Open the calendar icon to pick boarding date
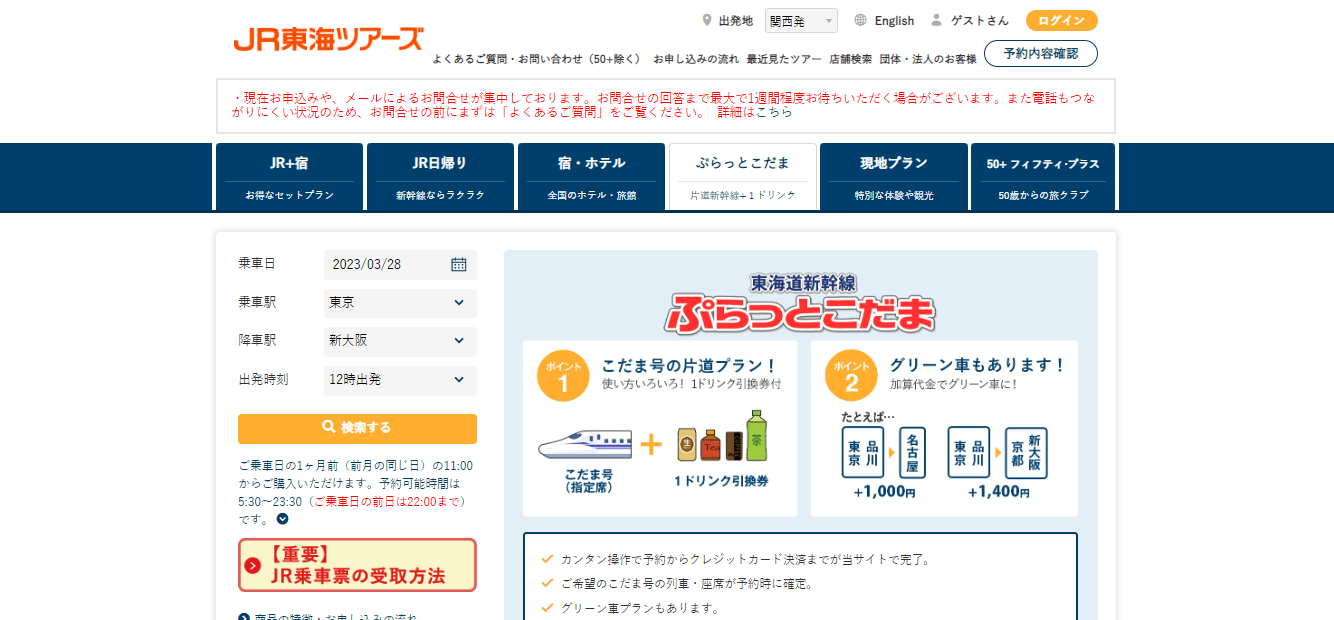Viewport: 1334px width, 620px height. 460,265
